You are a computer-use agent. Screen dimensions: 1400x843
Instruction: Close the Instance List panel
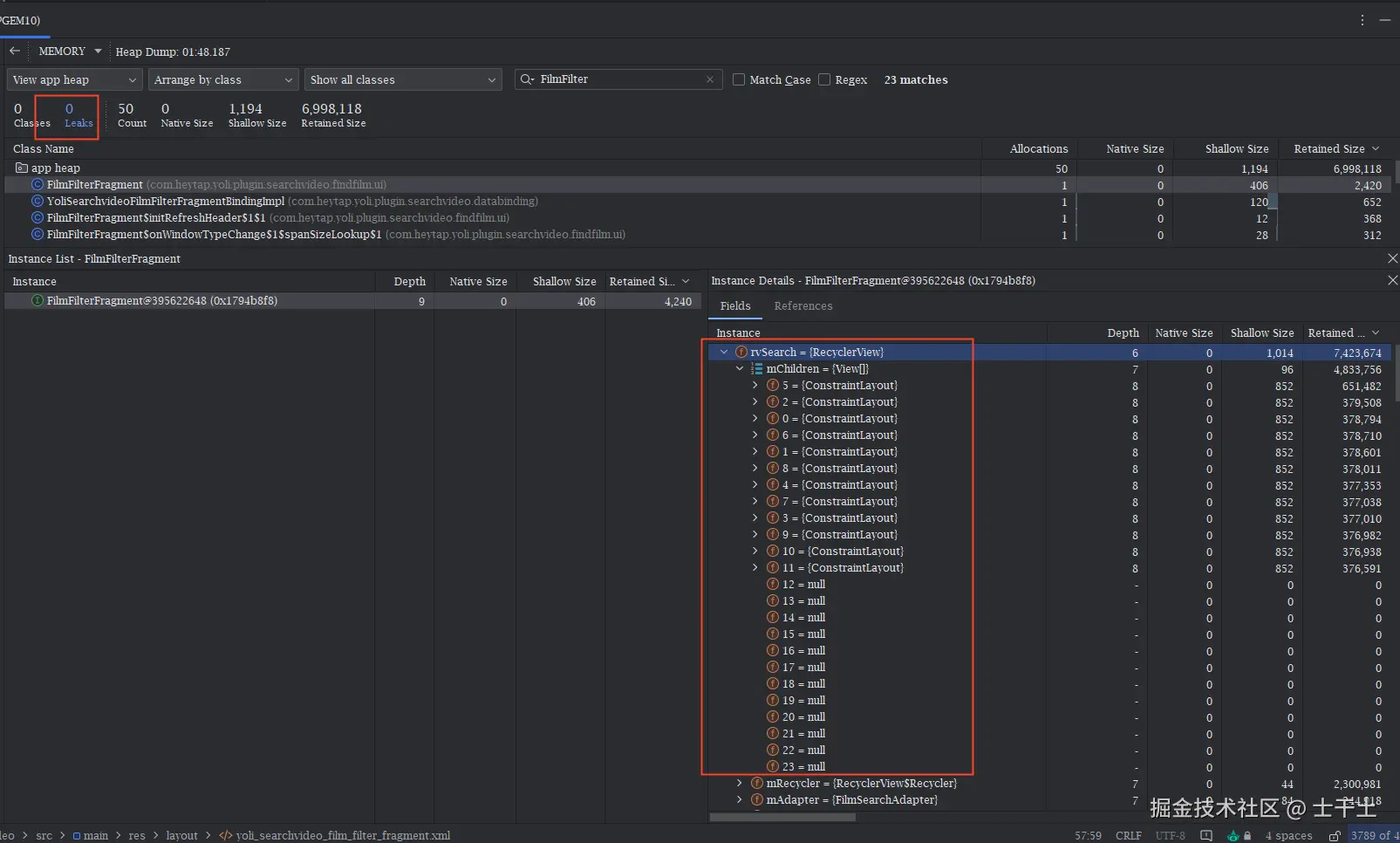1392,259
